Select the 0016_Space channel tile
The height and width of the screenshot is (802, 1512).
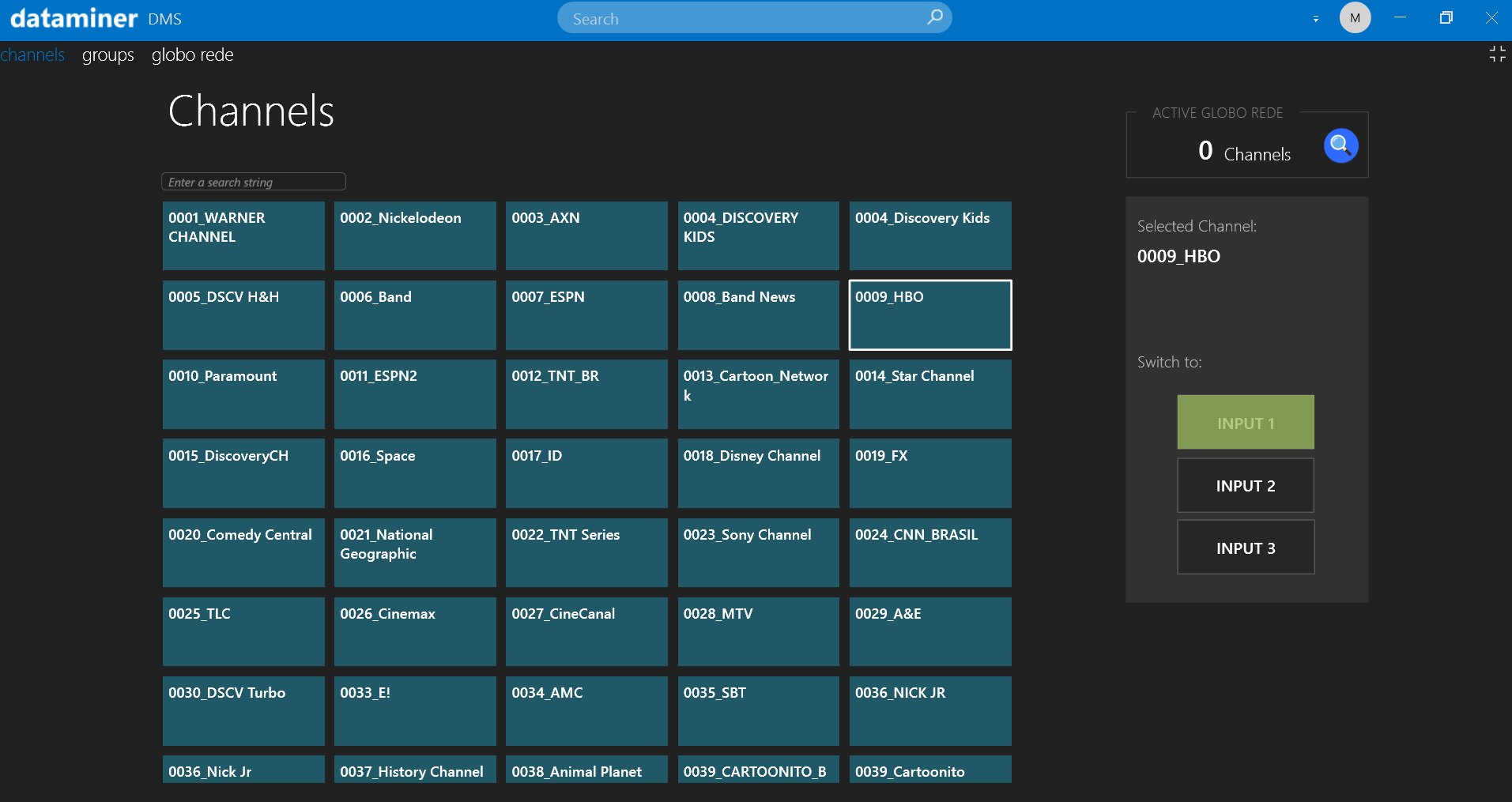point(415,473)
